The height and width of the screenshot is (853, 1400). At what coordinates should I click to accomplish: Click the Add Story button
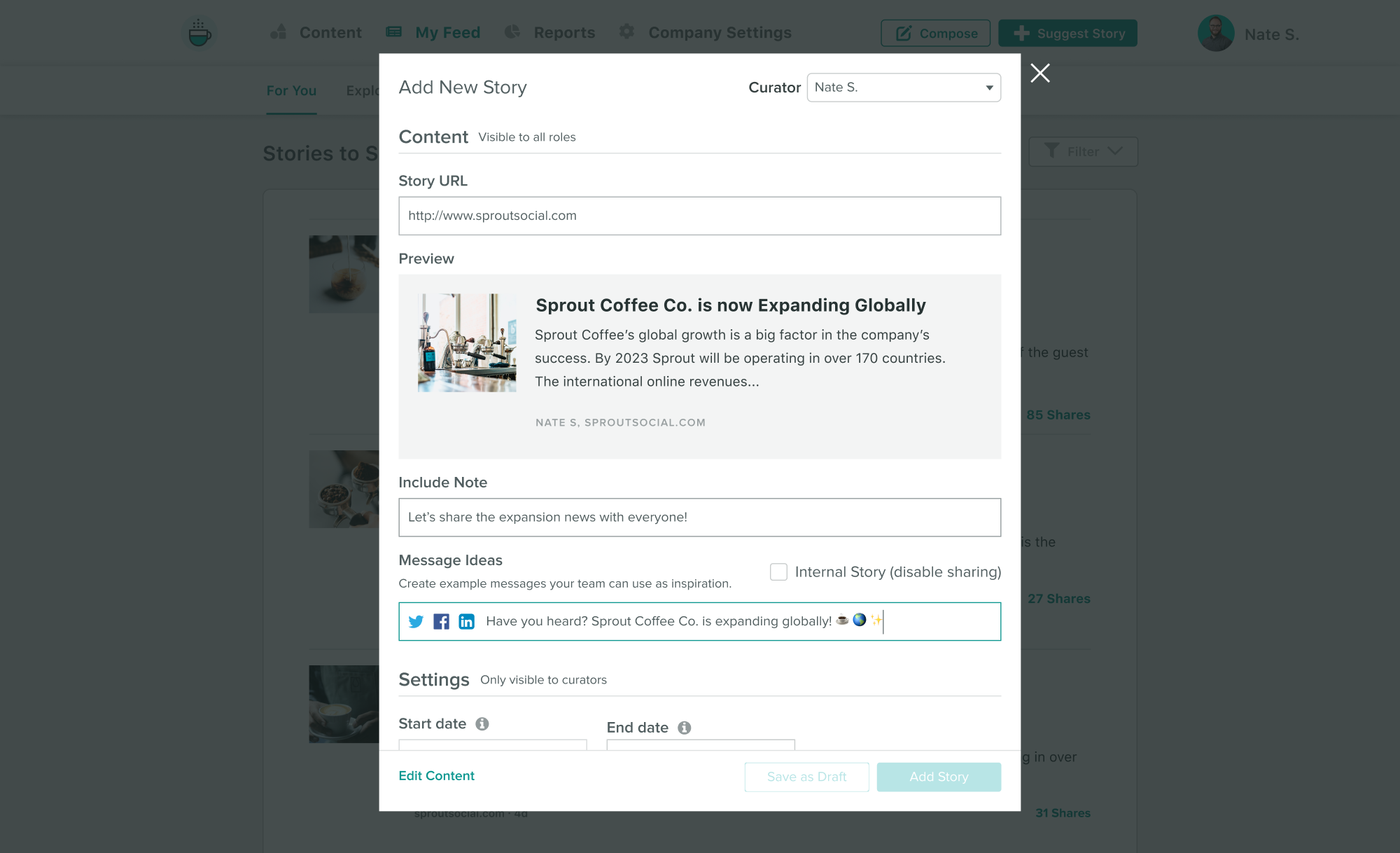coord(939,777)
